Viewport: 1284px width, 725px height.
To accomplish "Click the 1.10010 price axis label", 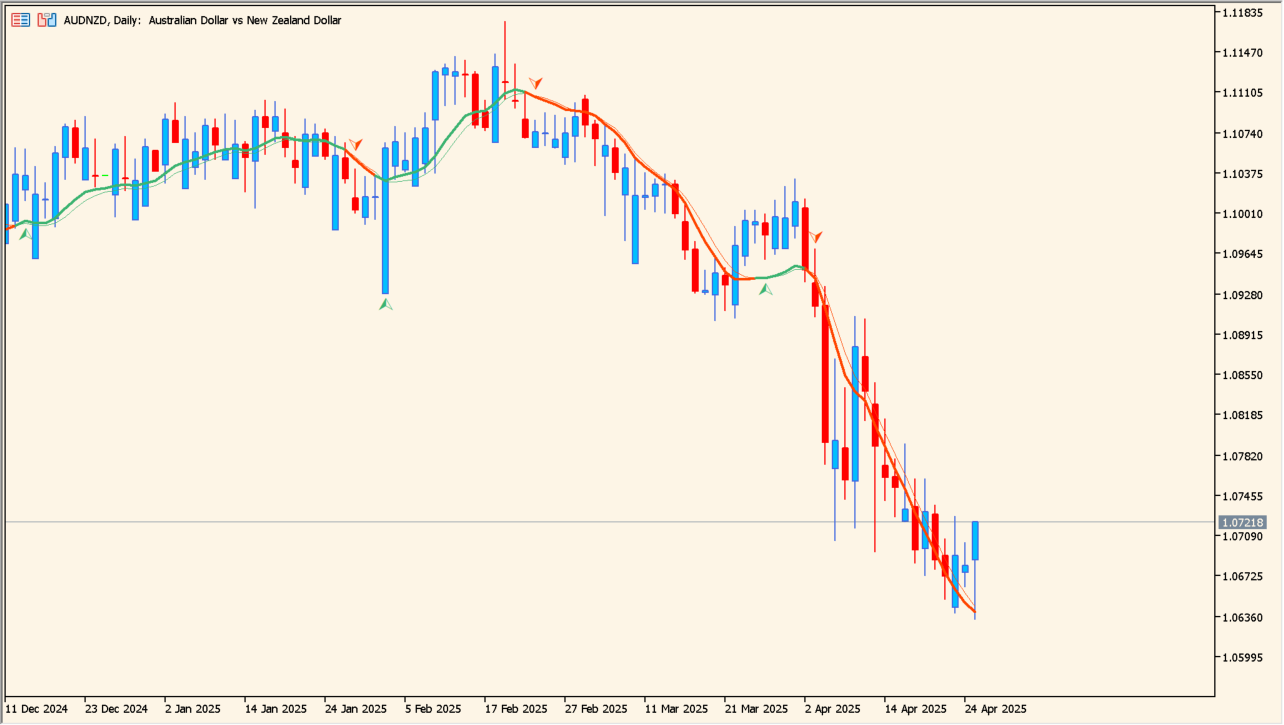I will [1242, 214].
